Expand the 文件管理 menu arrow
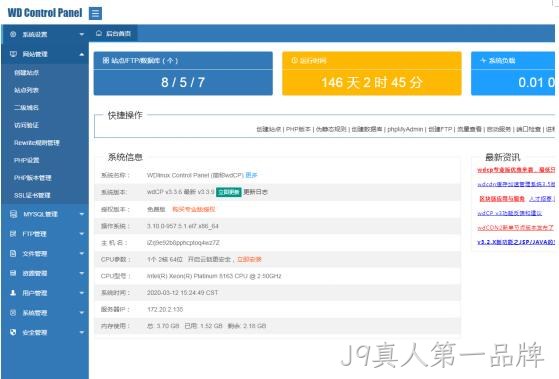559x379 pixels. point(82,253)
